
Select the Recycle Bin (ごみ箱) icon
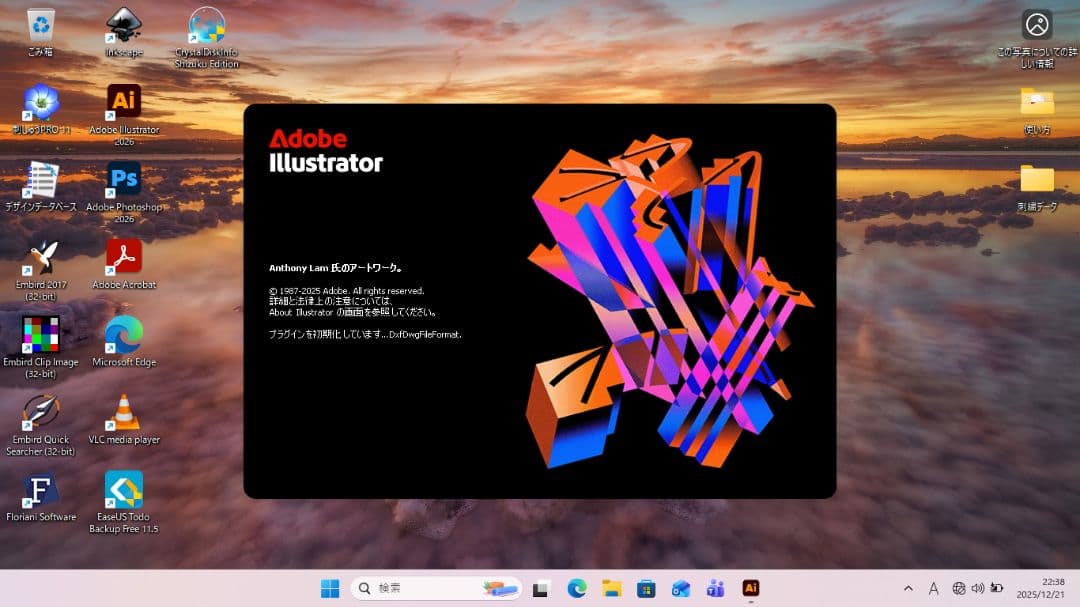click(41, 26)
